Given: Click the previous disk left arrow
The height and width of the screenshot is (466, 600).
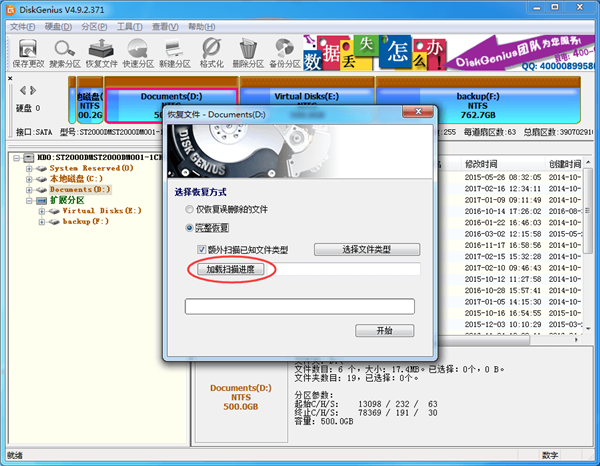Looking at the screenshot, I should pyautogui.click(x=23, y=90).
